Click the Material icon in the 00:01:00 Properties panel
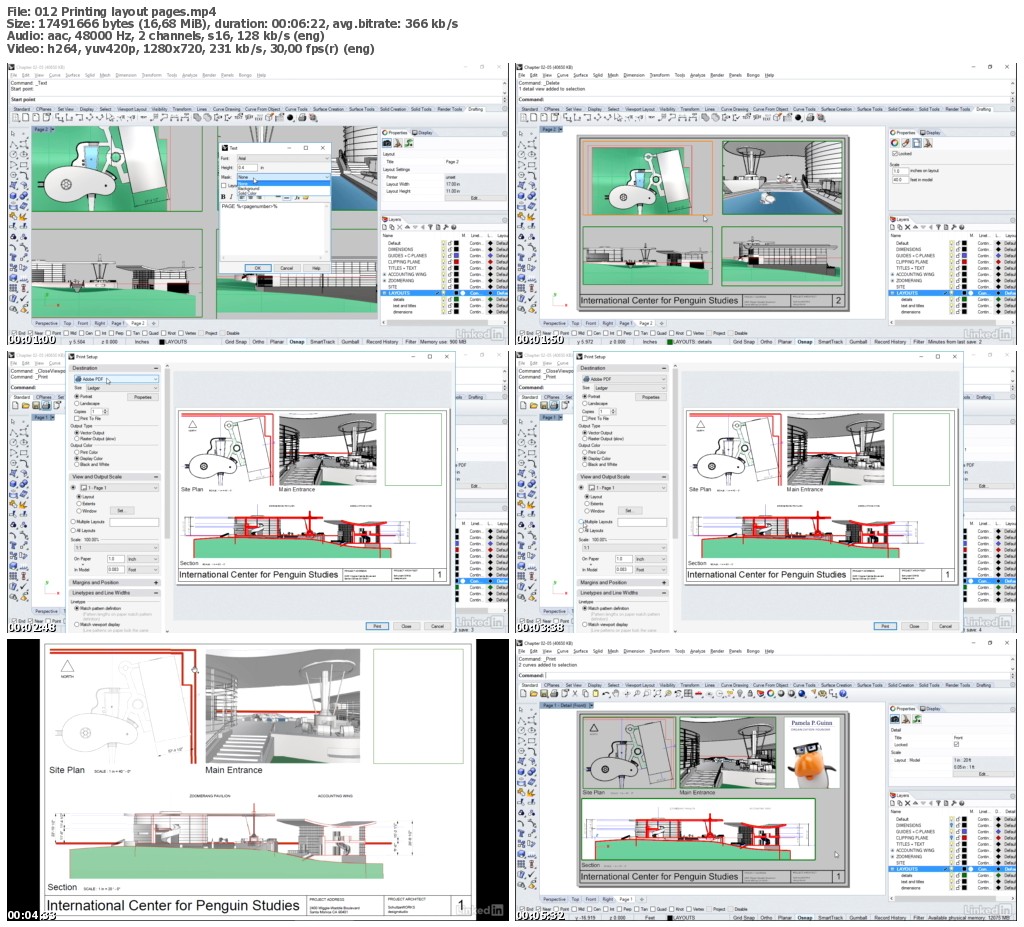1024x927 pixels. point(398,143)
